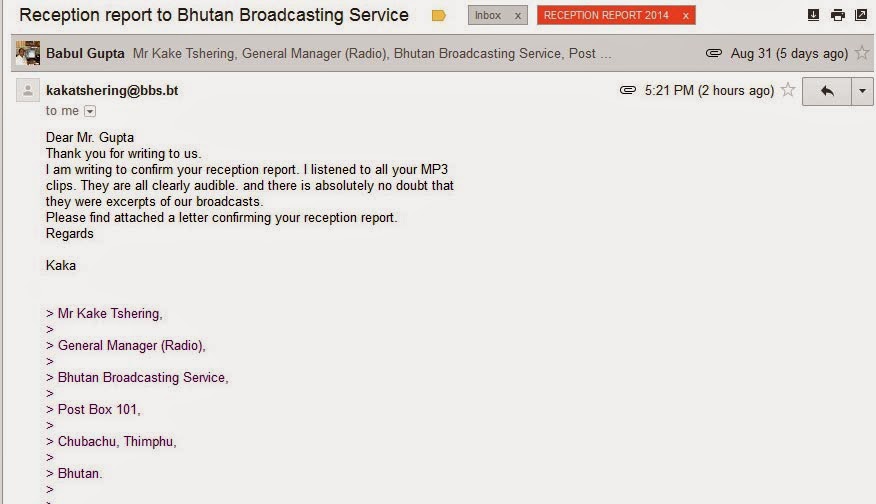Click the download/save icon at top right
The image size is (876, 504).
(813, 15)
